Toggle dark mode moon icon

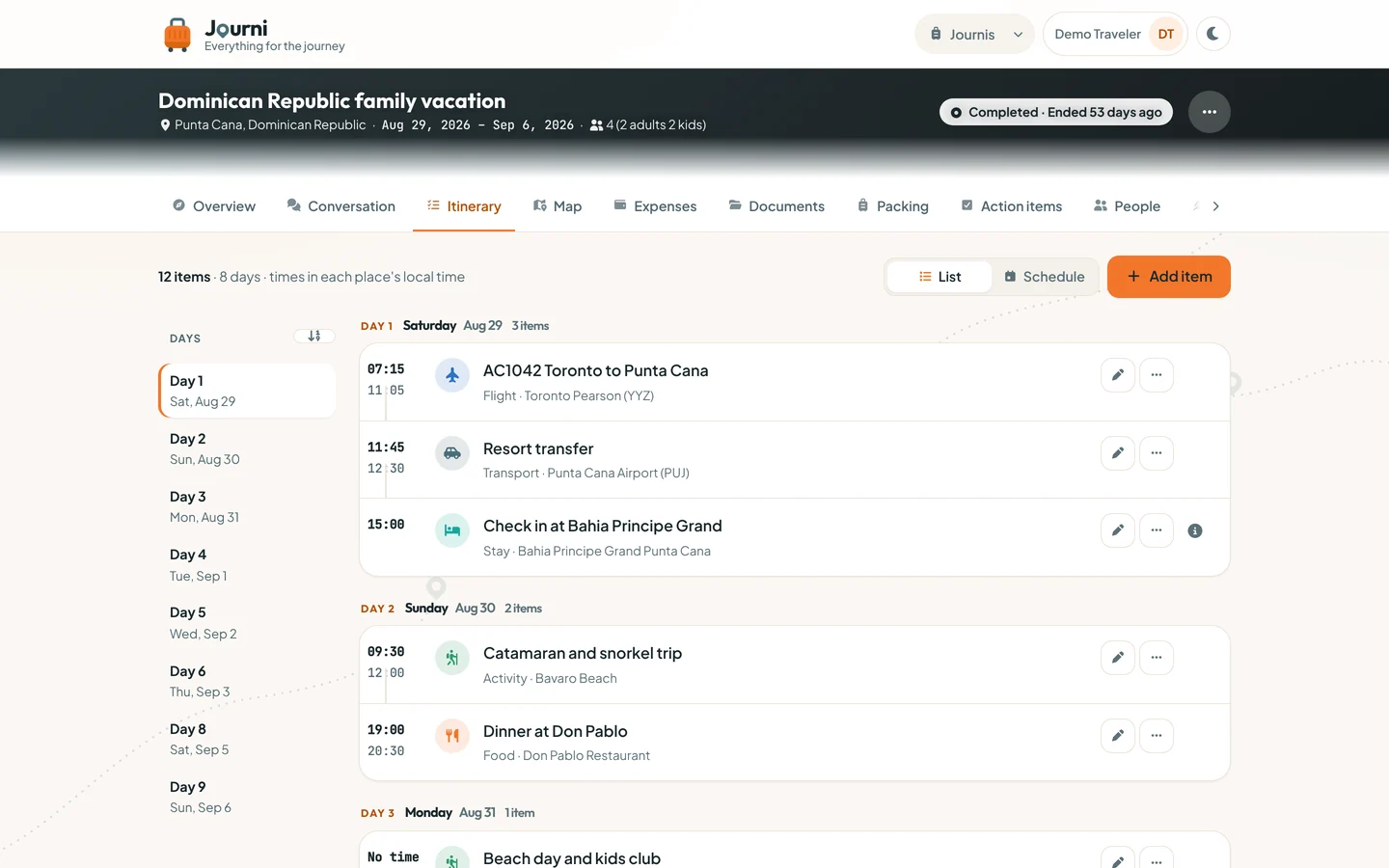tap(1213, 34)
